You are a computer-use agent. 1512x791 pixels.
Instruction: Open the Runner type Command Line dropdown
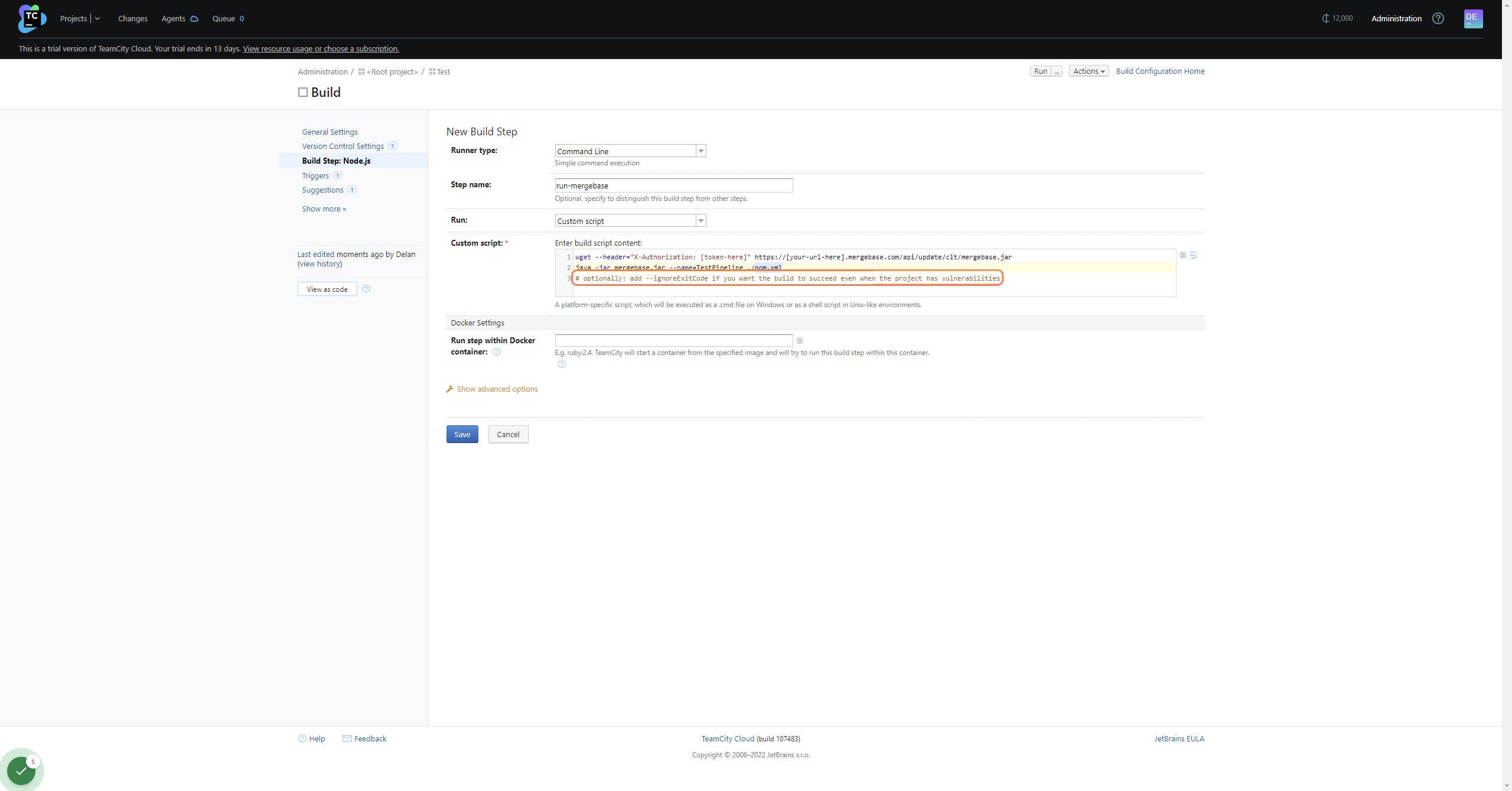[630, 151]
